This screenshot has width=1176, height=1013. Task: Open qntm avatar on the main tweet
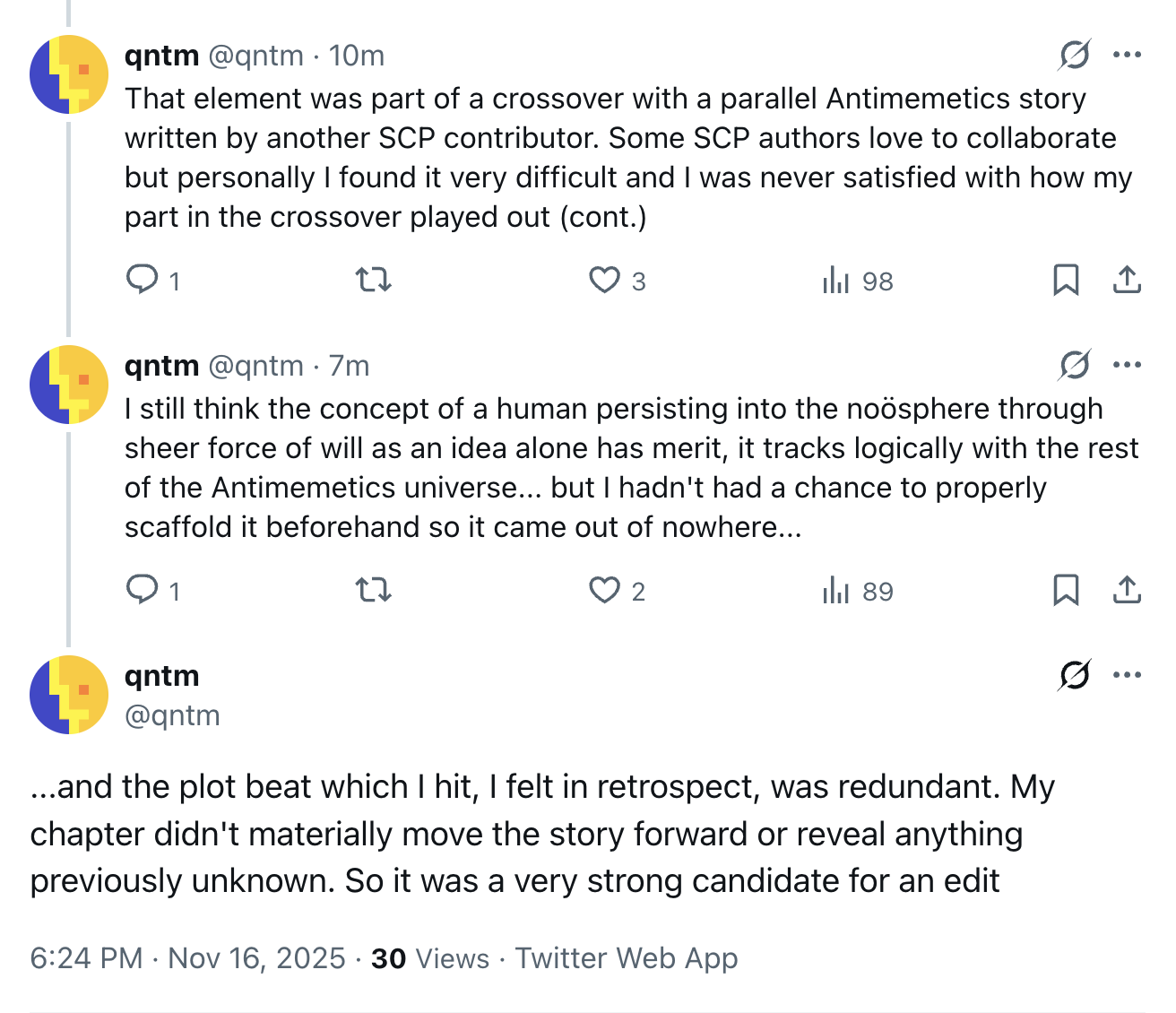[x=69, y=695]
